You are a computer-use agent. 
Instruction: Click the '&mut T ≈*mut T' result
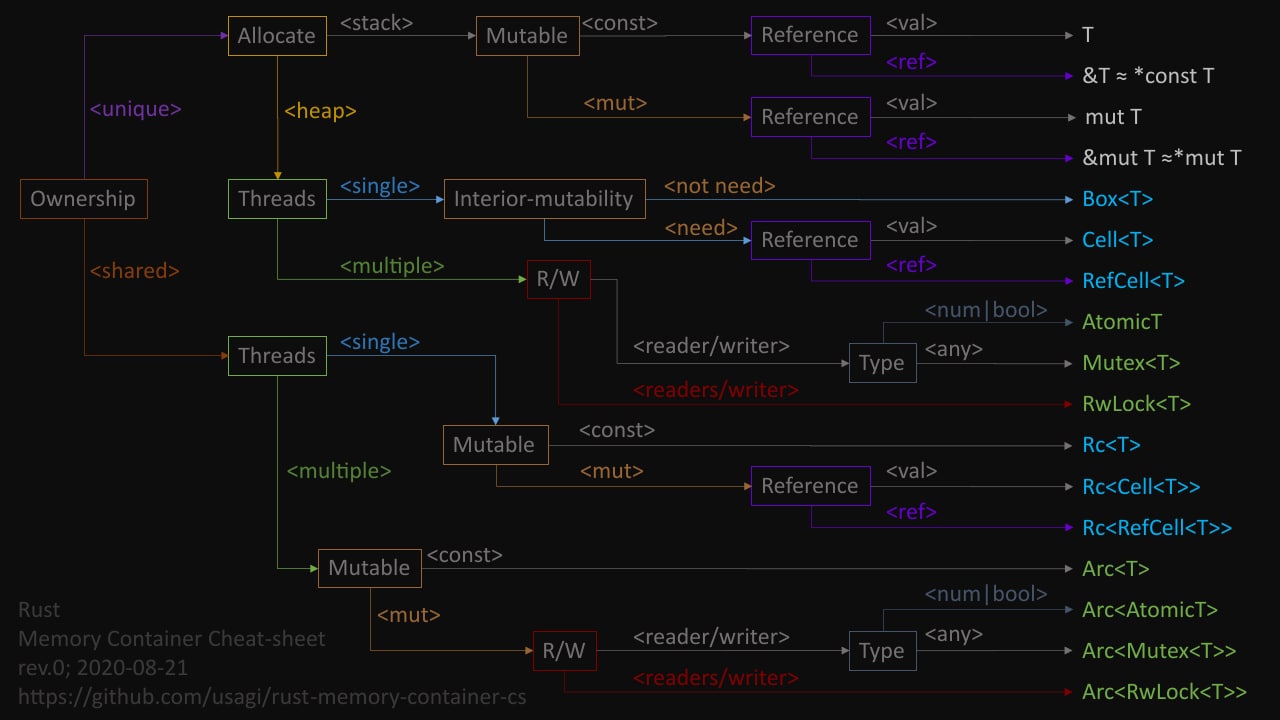tap(1162, 158)
